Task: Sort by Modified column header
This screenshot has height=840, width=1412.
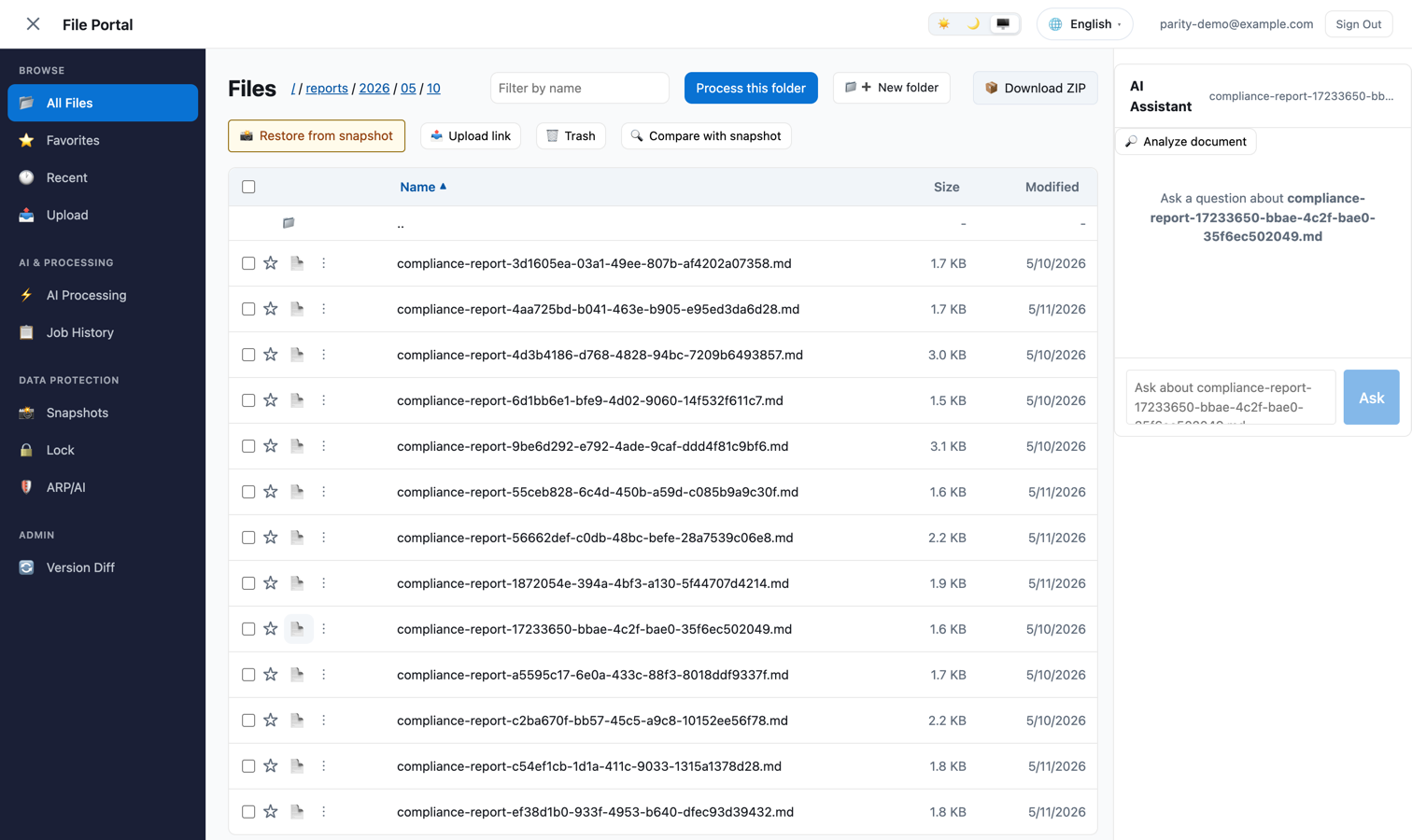Action: [1052, 187]
